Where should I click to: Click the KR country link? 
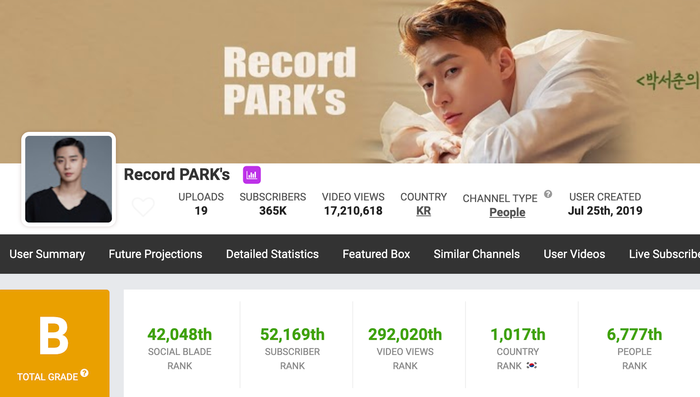423,211
